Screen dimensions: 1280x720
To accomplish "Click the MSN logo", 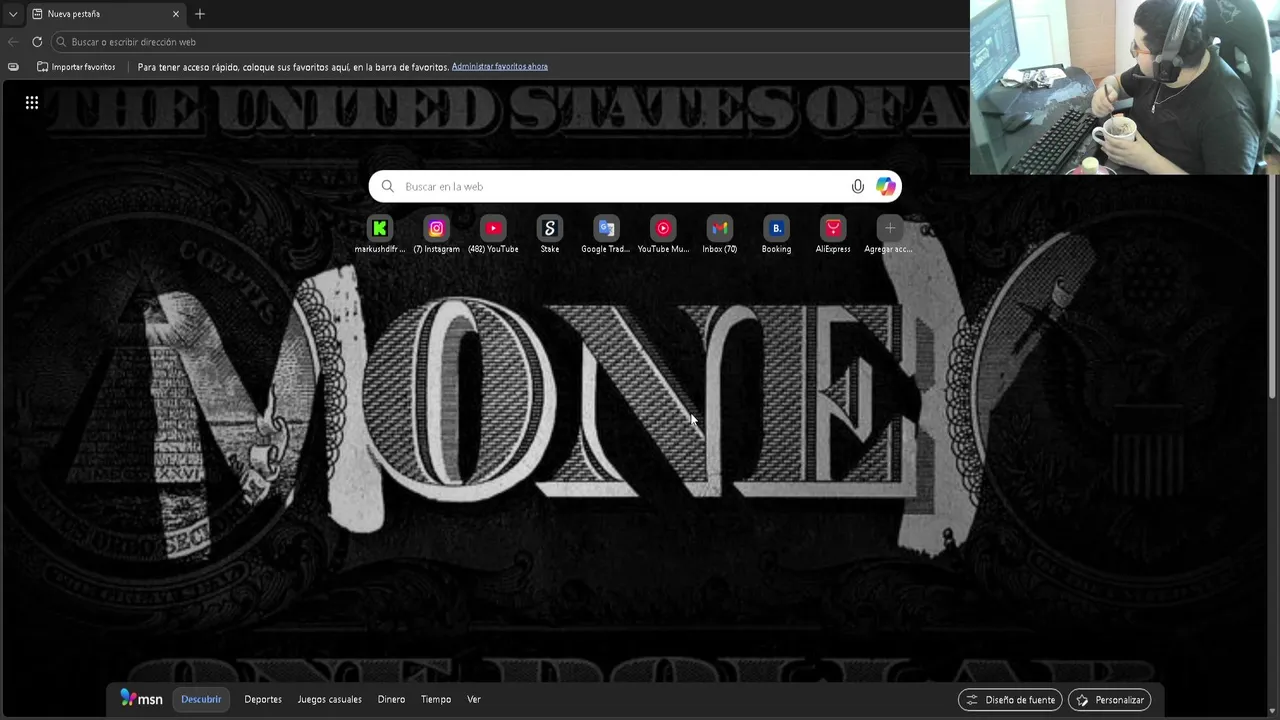I will 141,699.
